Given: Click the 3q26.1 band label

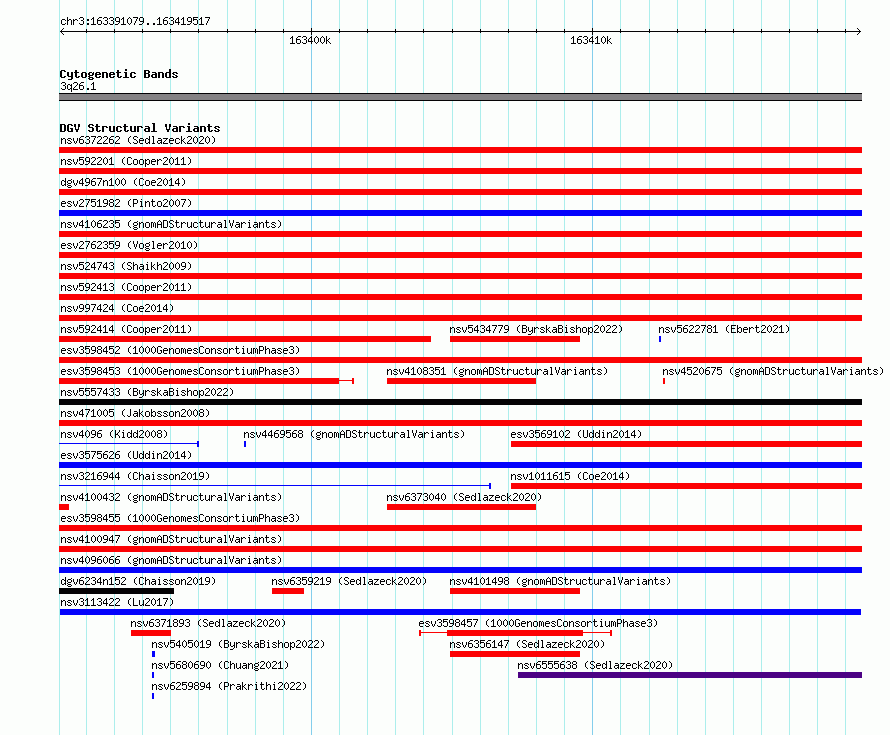Looking at the screenshot, I should point(78,86).
